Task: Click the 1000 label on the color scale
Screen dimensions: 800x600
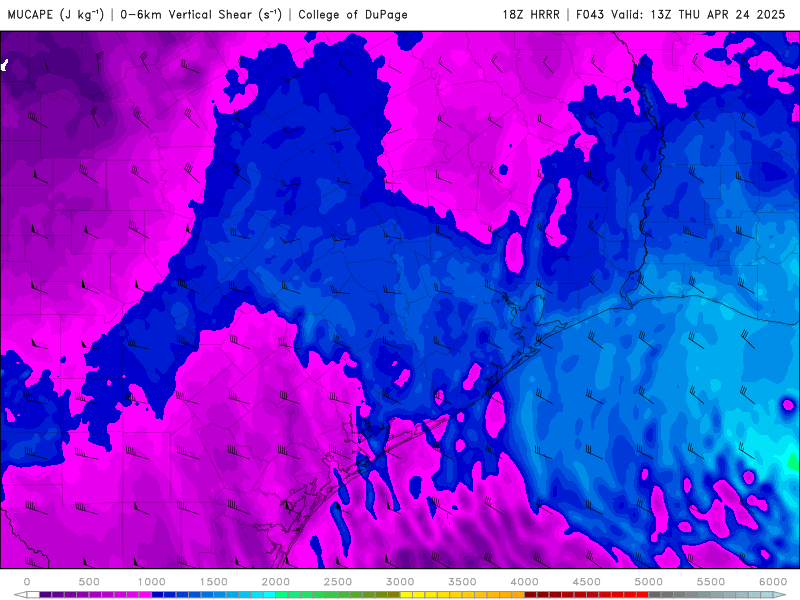Action: [151, 582]
